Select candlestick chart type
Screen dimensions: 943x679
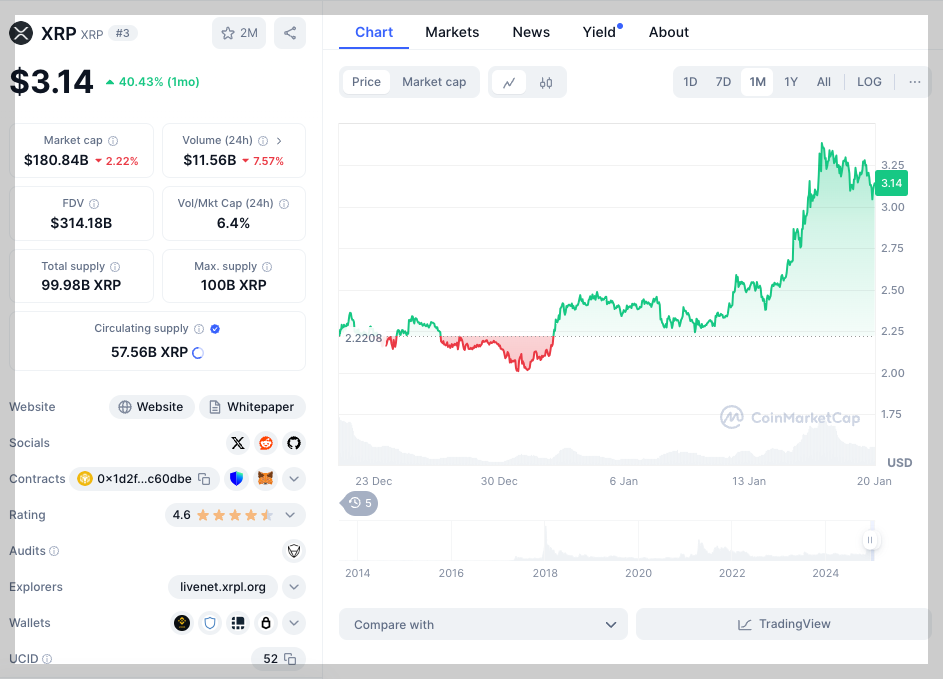pos(546,82)
